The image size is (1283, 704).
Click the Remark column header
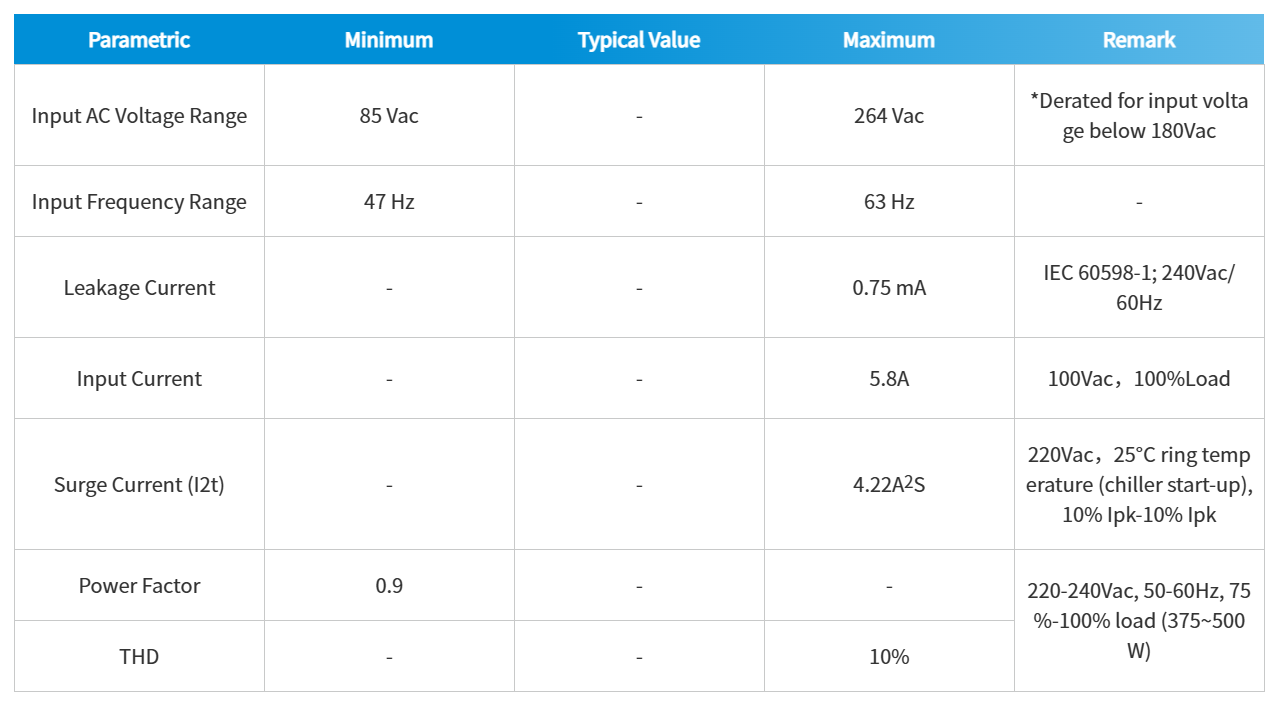pyautogui.click(x=1139, y=40)
